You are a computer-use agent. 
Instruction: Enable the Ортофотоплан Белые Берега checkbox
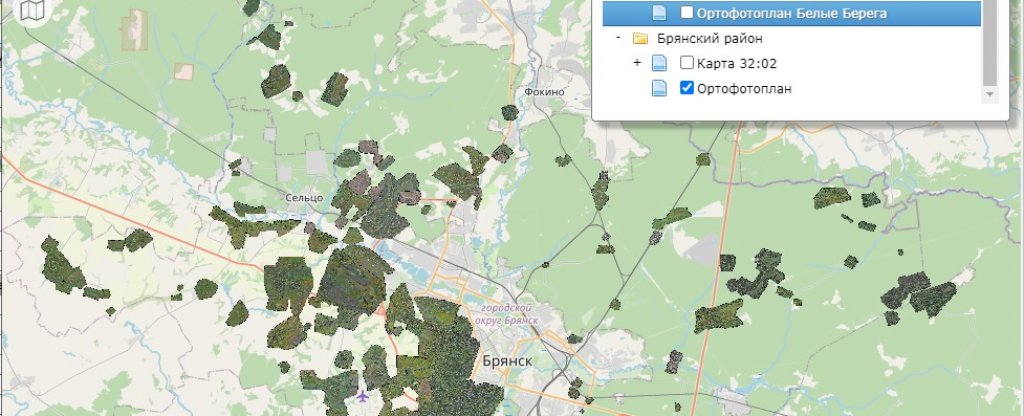[686, 13]
